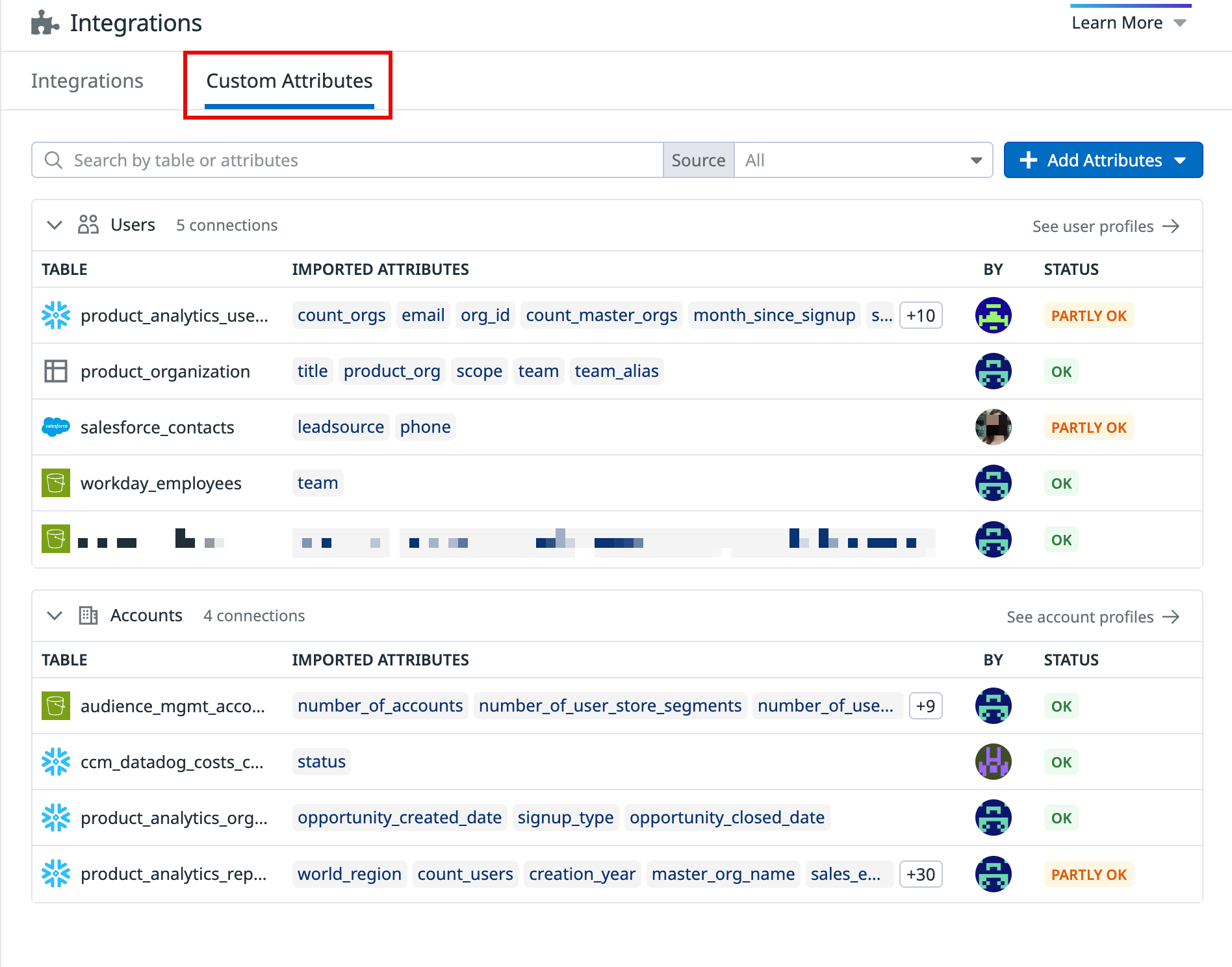Click the photo avatar in salesforce_contacts row

pos(993,427)
